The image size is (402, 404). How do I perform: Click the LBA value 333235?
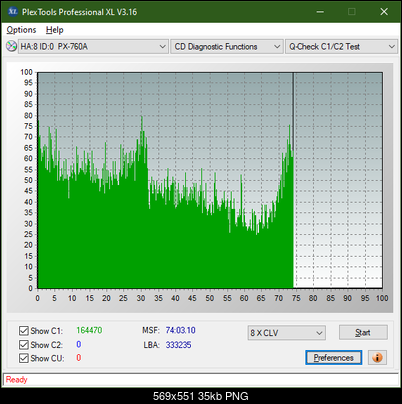coord(179,345)
